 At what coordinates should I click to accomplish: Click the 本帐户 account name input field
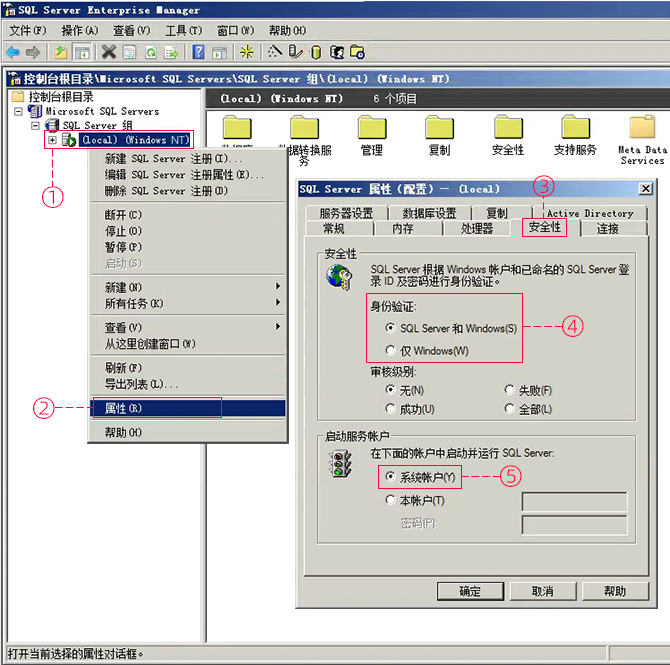(x=574, y=501)
